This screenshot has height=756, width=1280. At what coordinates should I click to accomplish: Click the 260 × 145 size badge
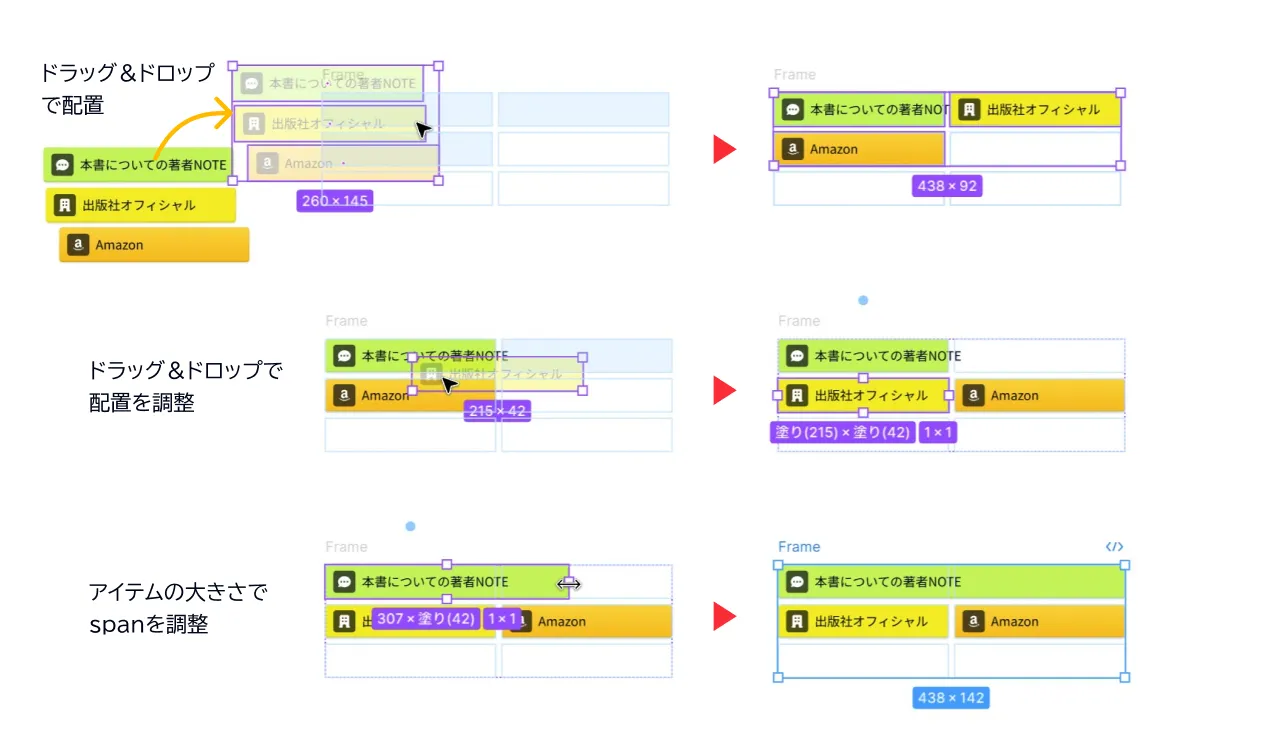coord(335,201)
